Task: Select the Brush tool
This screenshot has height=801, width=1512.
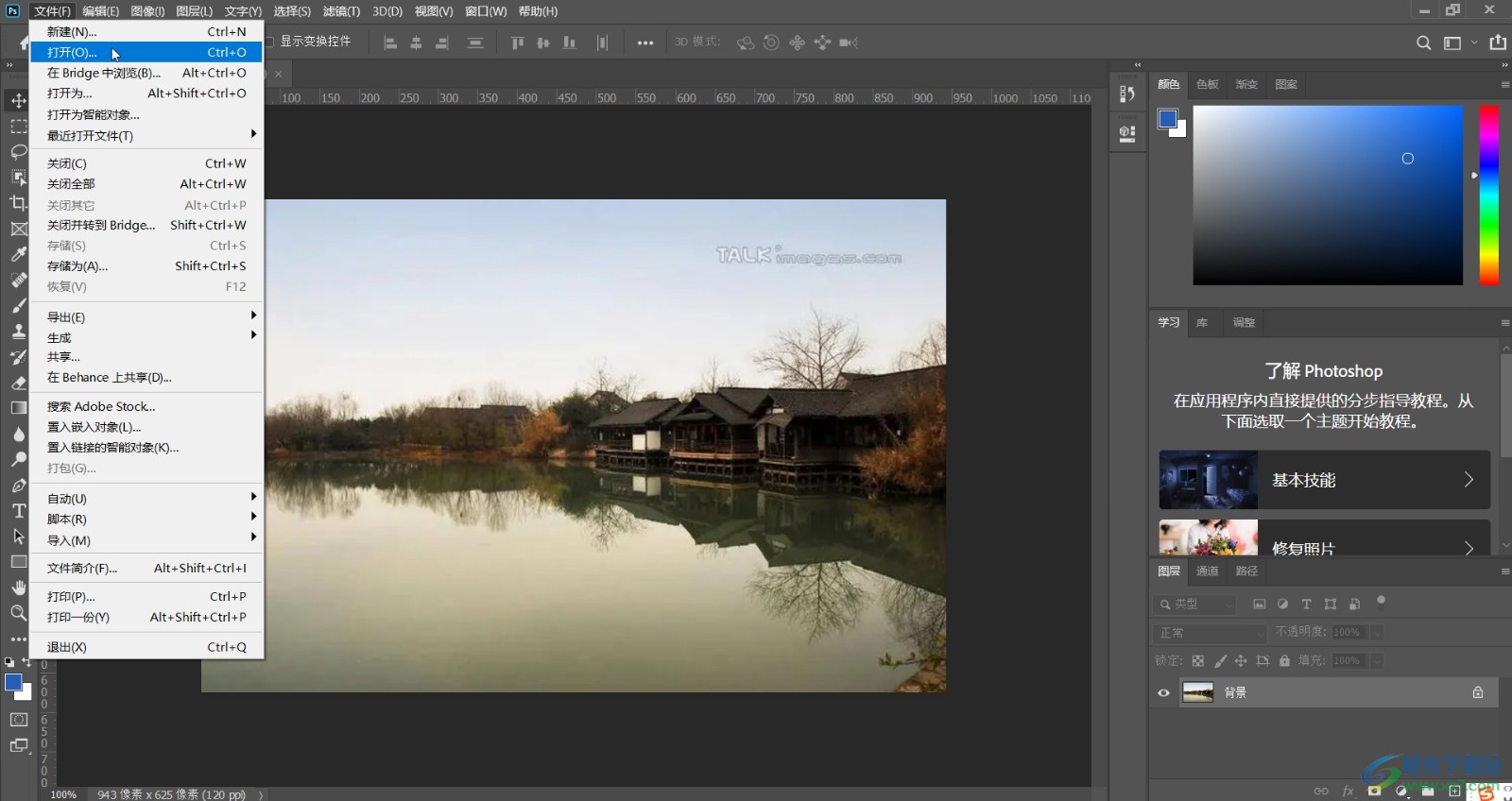Action: coord(18,305)
